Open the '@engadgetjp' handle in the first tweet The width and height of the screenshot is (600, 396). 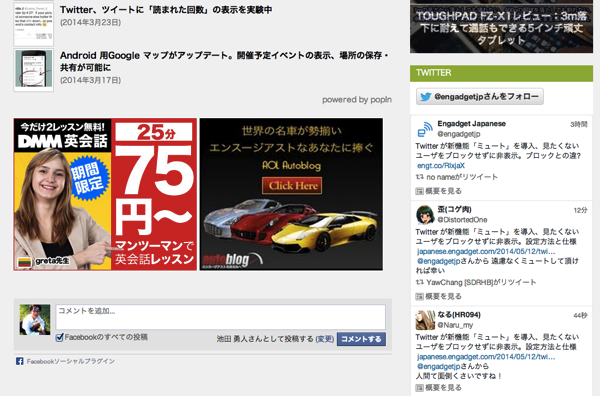(x=458, y=134)
